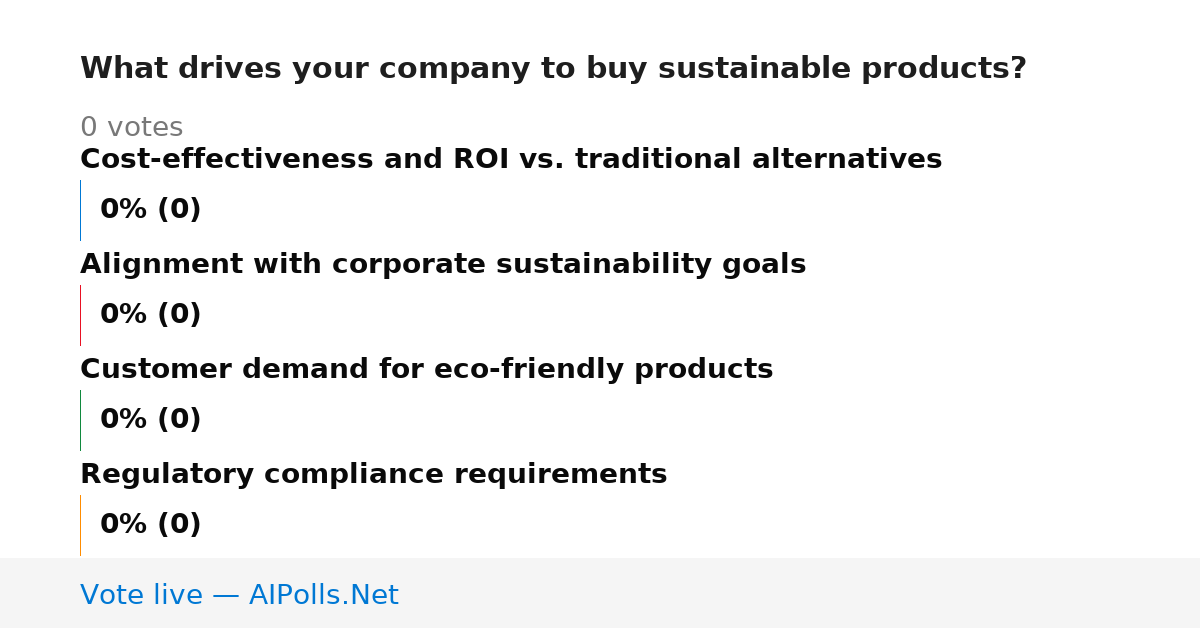1200x628 pixels.
Task: Click the poll question heading
Action: [553, 69]
